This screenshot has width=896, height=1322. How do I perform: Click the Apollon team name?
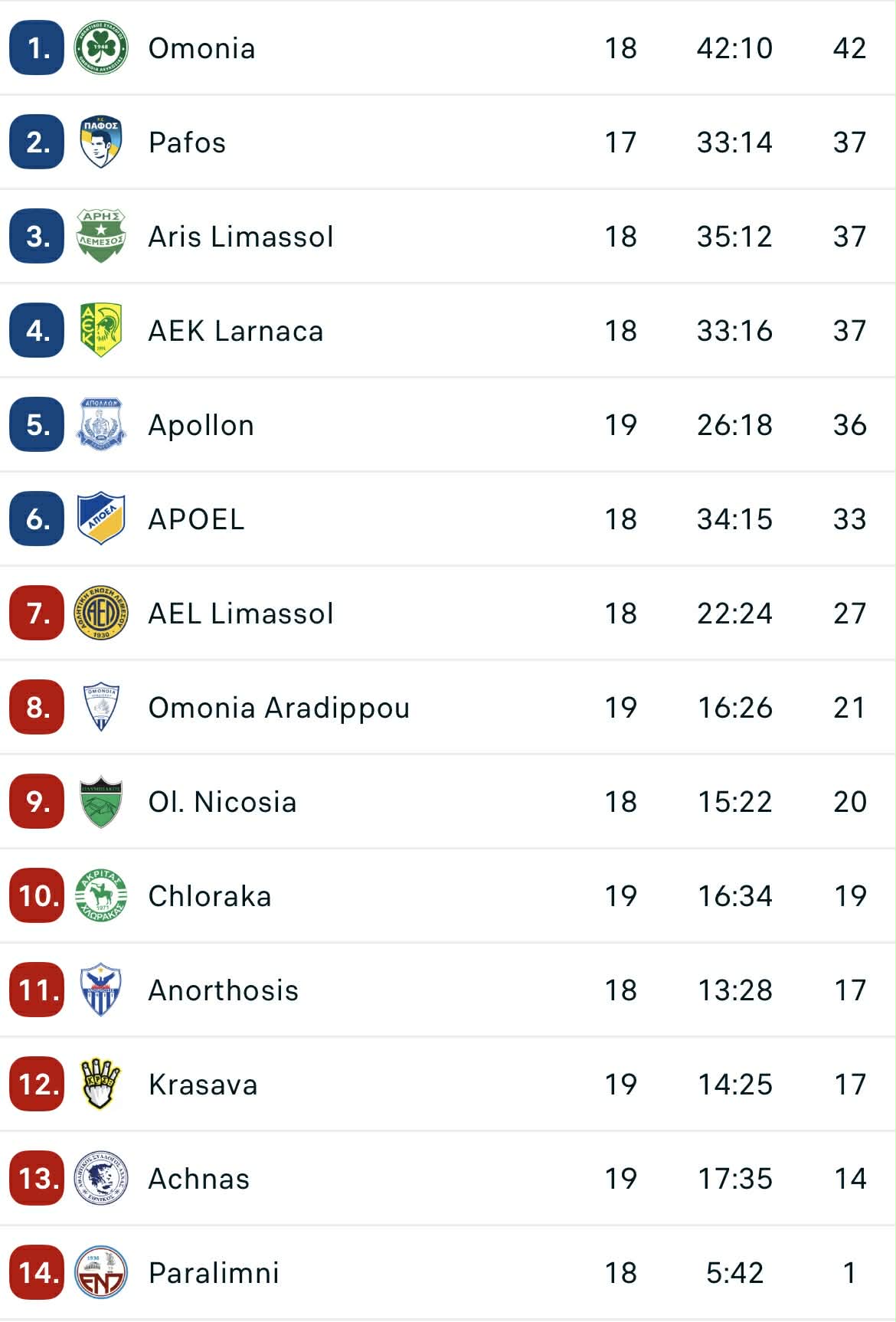(201, 425)
